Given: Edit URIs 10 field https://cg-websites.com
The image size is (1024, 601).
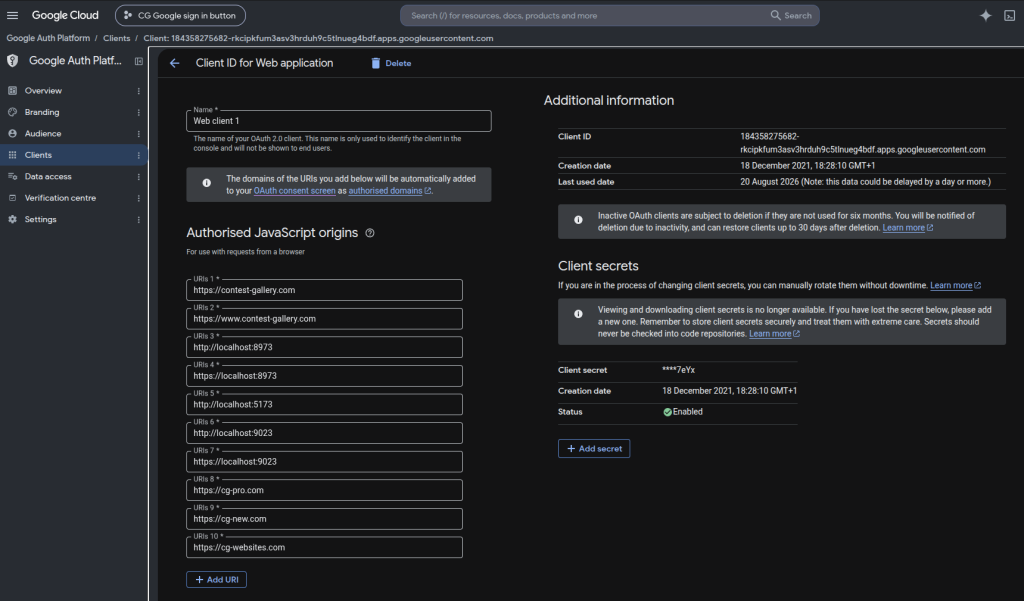Looking at the screenshot, I should click(324, 547).
